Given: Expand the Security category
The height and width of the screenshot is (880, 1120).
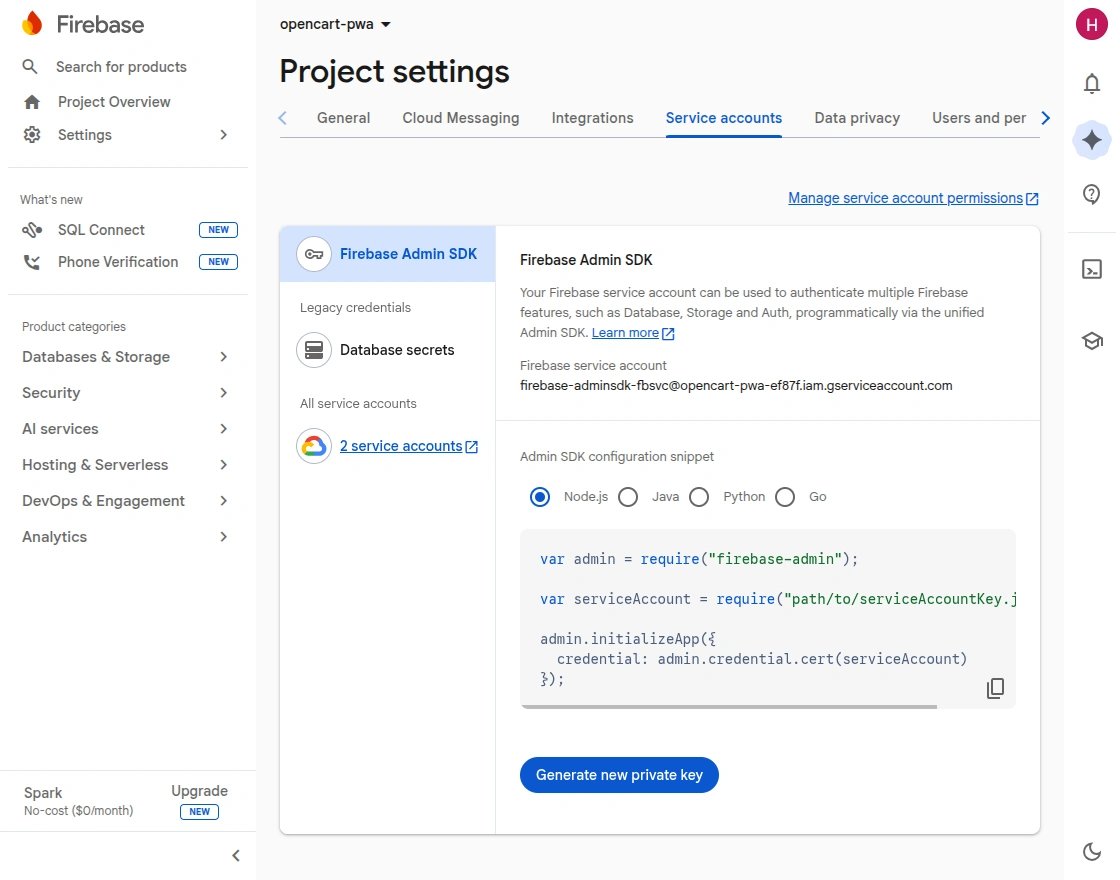Looking at the screenshot, I should (125, 393).
